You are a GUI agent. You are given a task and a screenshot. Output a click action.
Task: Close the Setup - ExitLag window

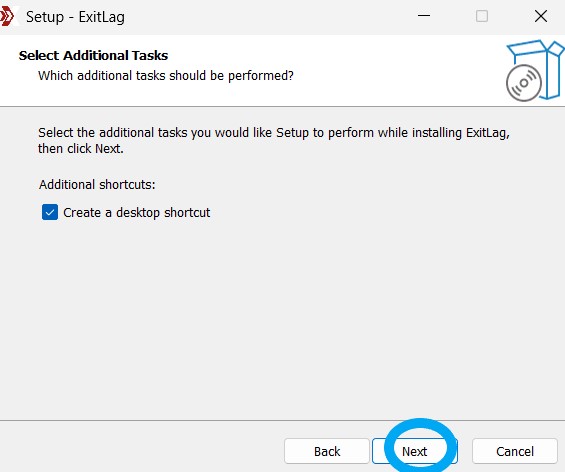[x=540, y=16]
